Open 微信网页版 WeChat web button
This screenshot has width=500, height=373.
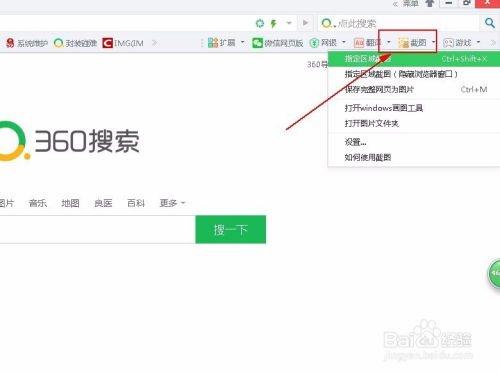coord(278,43)
